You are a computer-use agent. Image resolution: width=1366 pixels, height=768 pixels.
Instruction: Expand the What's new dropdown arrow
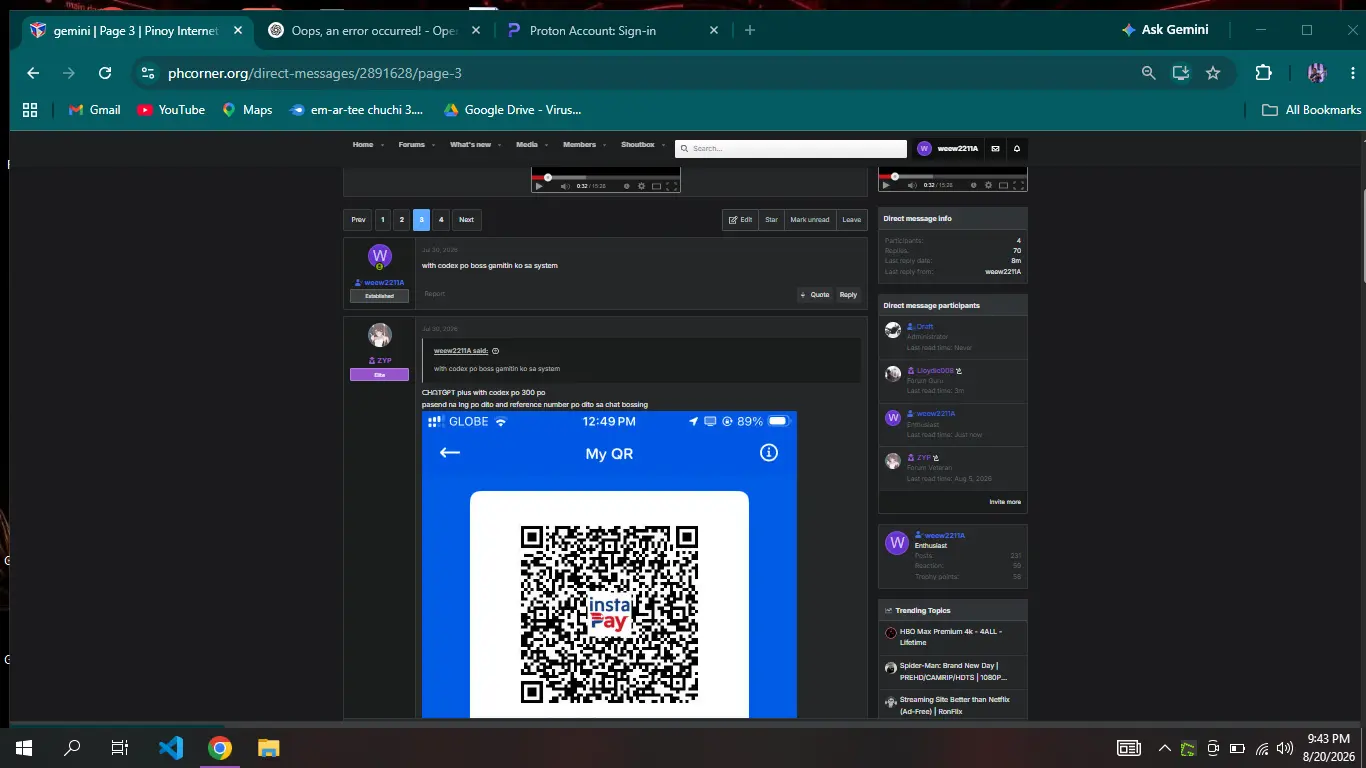(x=500, y=145)
